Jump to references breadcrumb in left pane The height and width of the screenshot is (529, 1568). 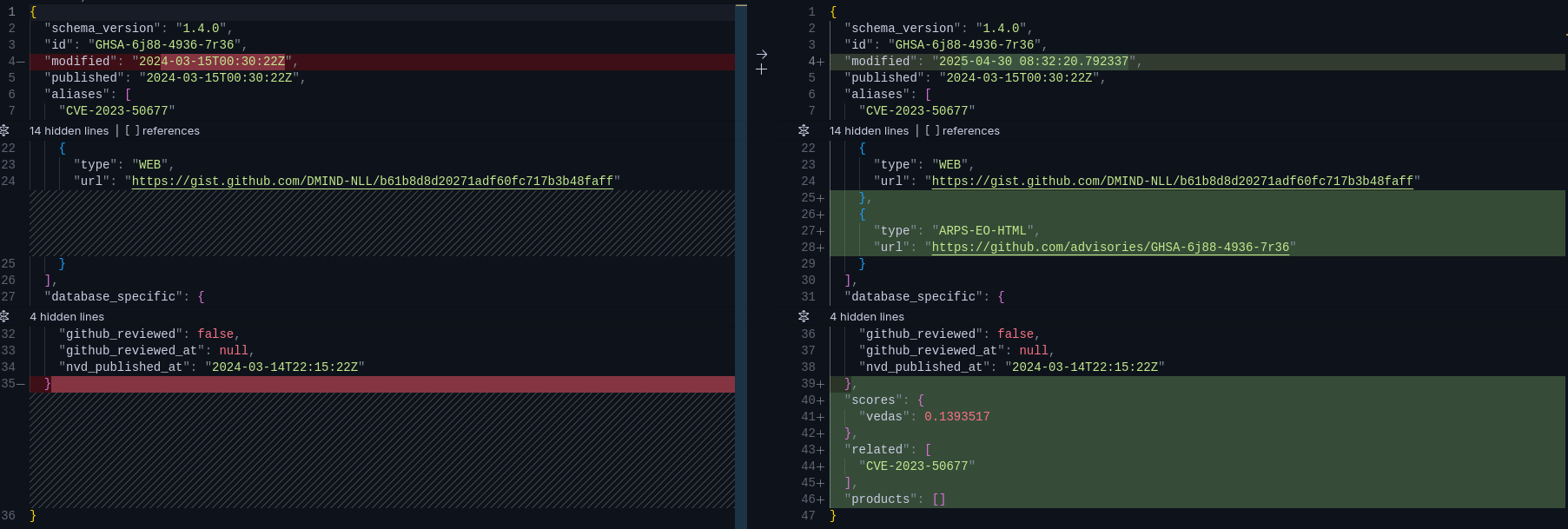pyautogui.click(x=170, y=131)
